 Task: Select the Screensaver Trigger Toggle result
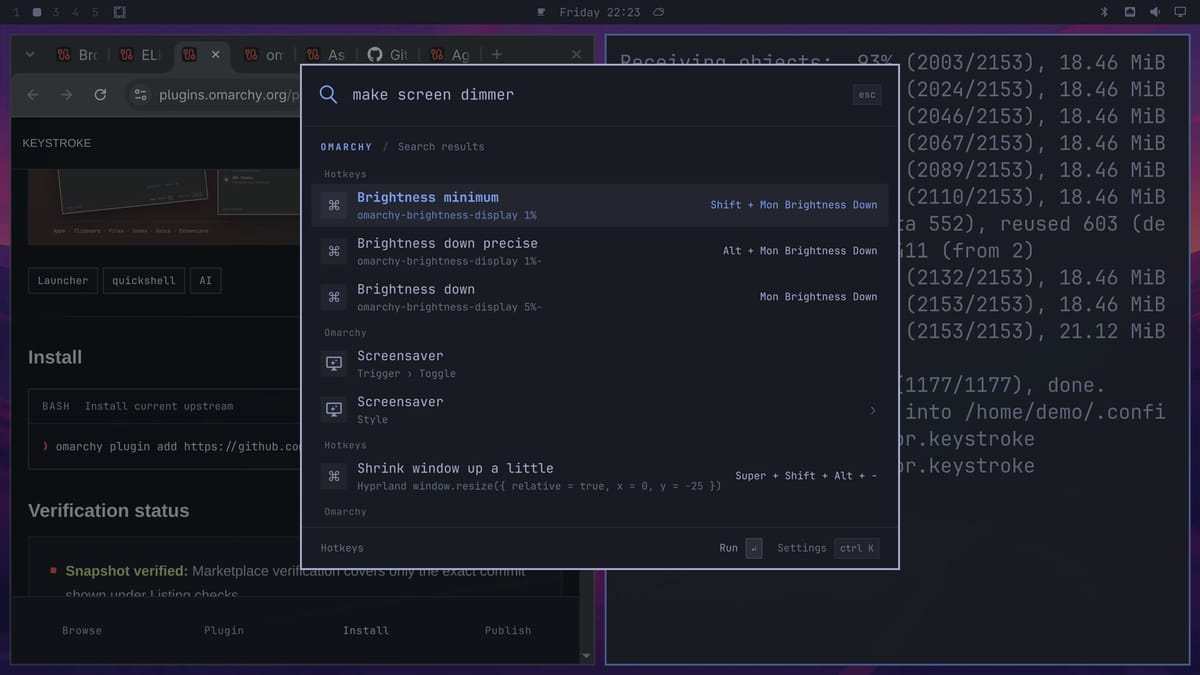(x=600, y=363)
